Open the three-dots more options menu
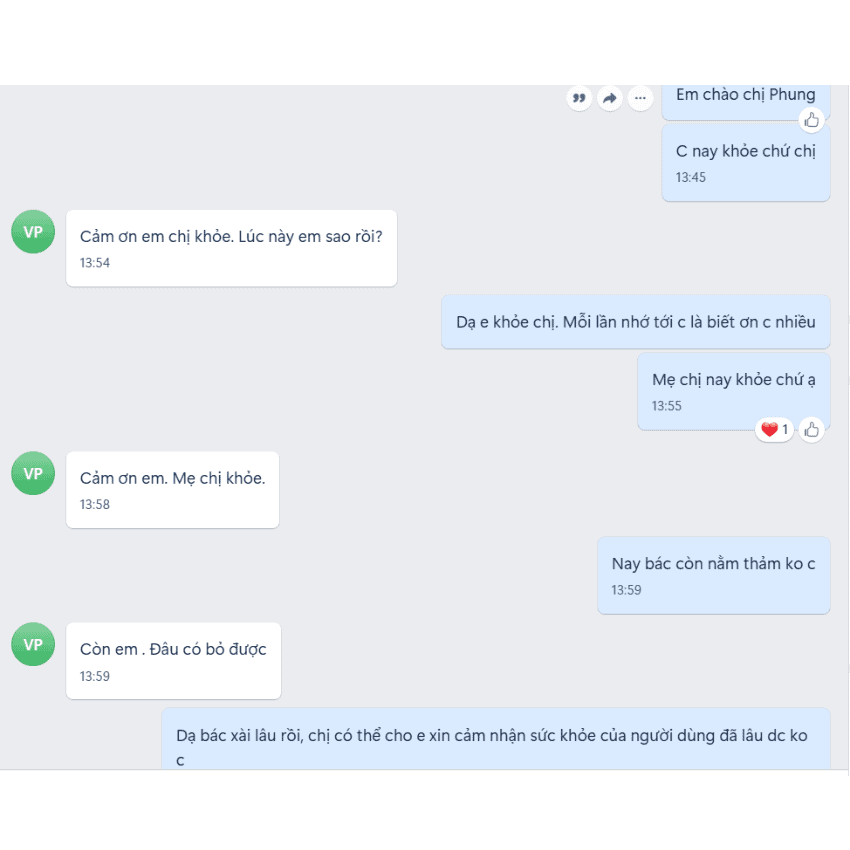The height and width of the screenshot is (850, 850). pyautogui.click(x=640, y=98)
